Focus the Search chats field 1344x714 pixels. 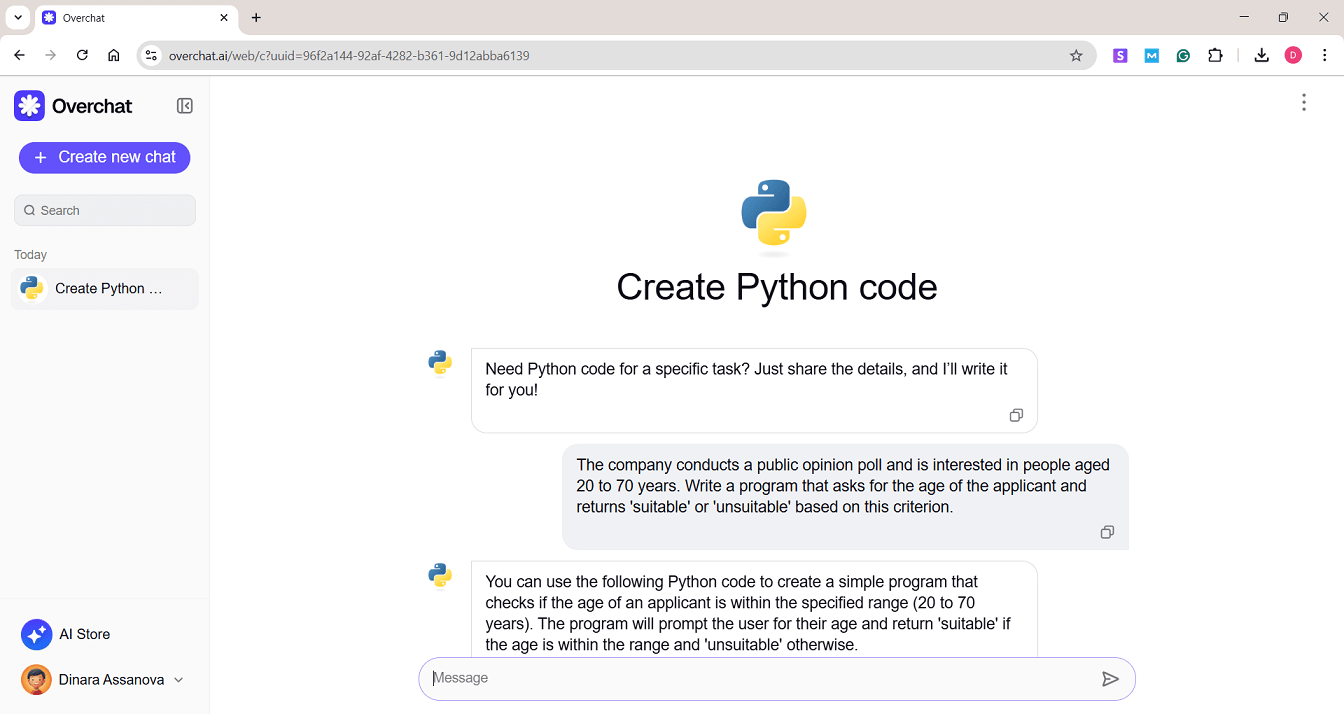(105, 210)
